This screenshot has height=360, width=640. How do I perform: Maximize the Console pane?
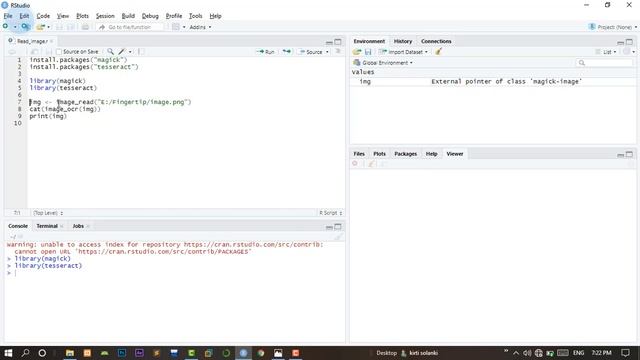pyautogui.click(x=338, y=227)
